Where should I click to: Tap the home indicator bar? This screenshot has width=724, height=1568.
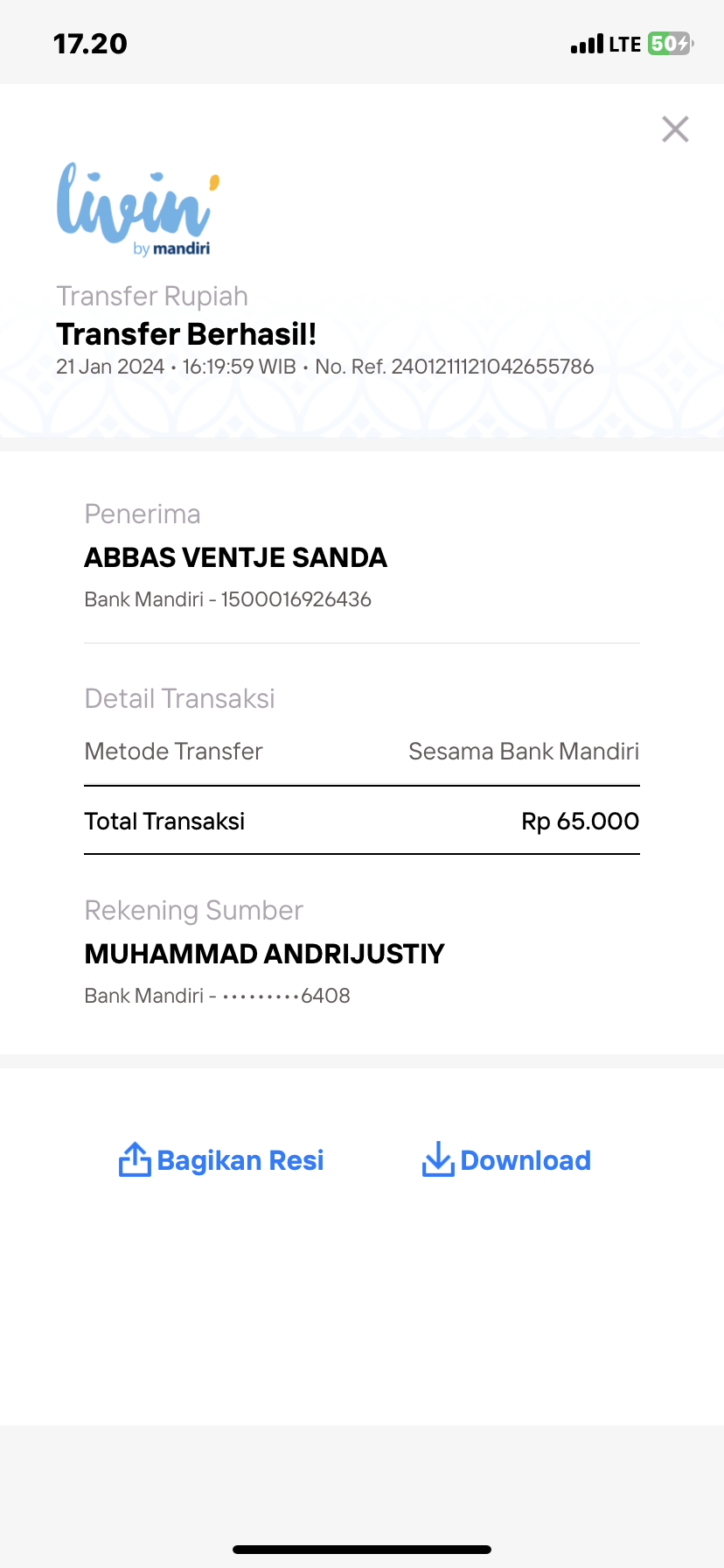point(362,1550)
